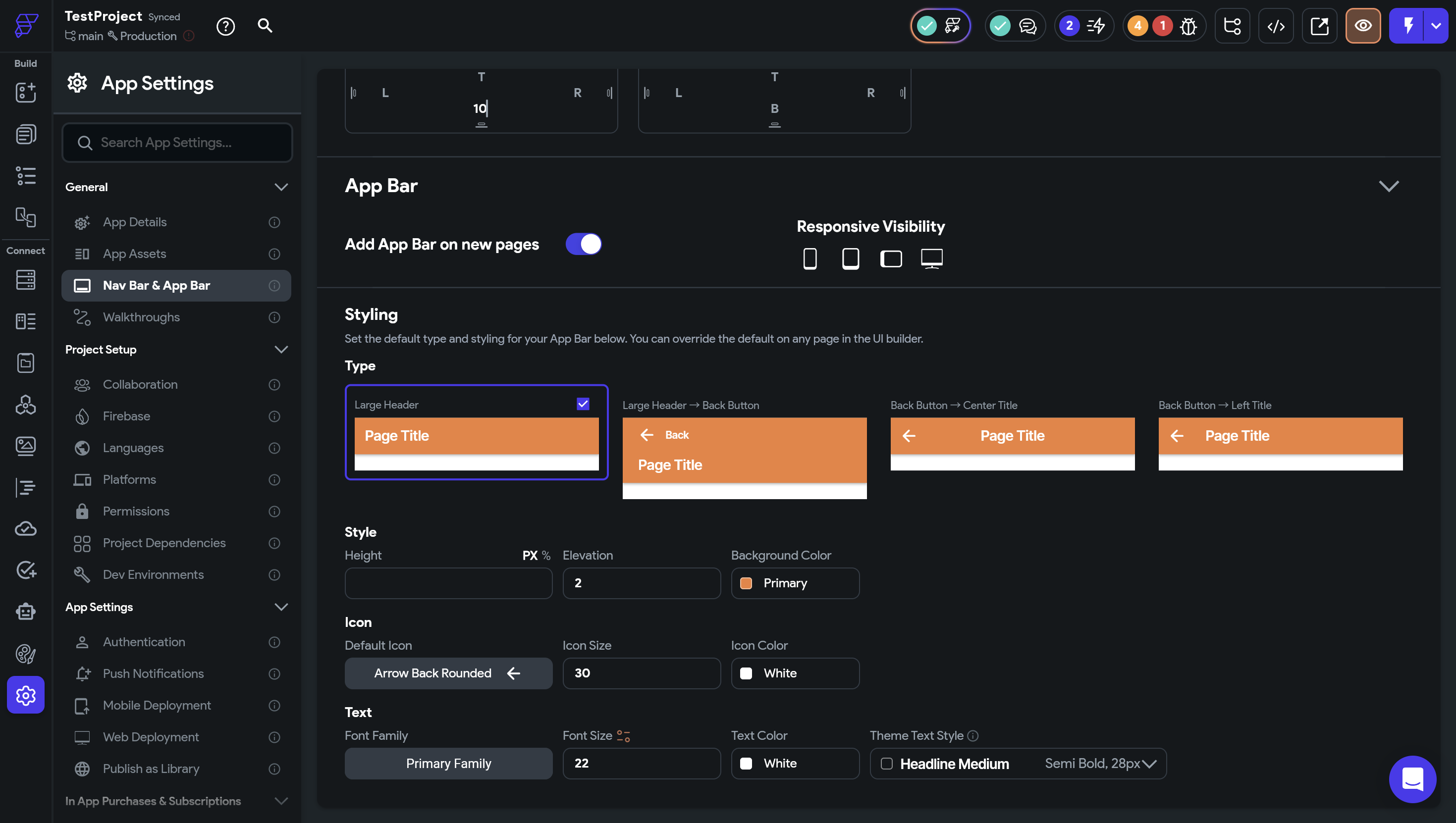Screen dimensions: 1456x823
Task: Open Theme Text Style dropdown arrow
Action: coord(1149,764)
